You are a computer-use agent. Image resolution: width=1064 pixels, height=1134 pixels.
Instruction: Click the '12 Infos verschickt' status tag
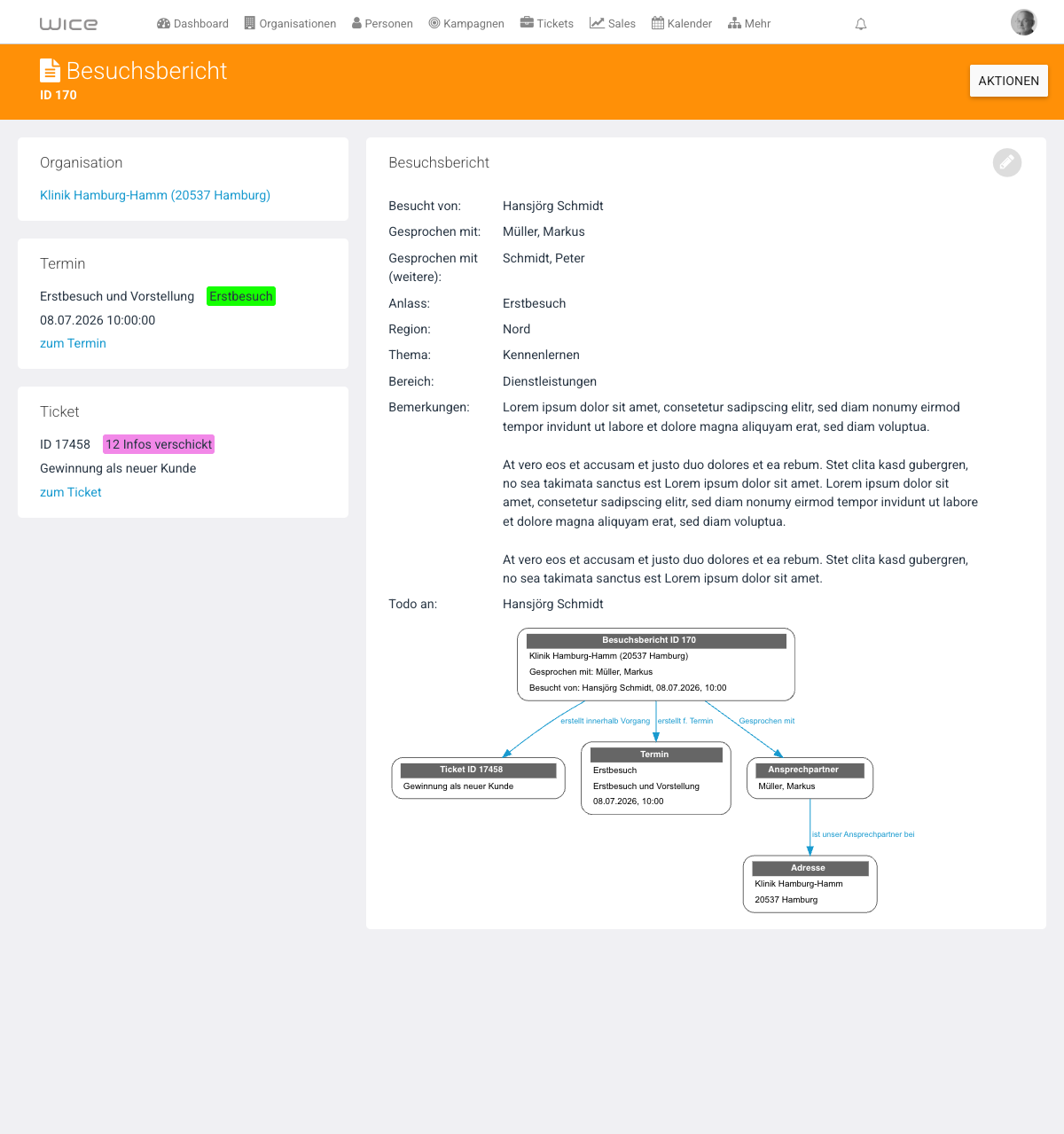(x=159, y=444)
